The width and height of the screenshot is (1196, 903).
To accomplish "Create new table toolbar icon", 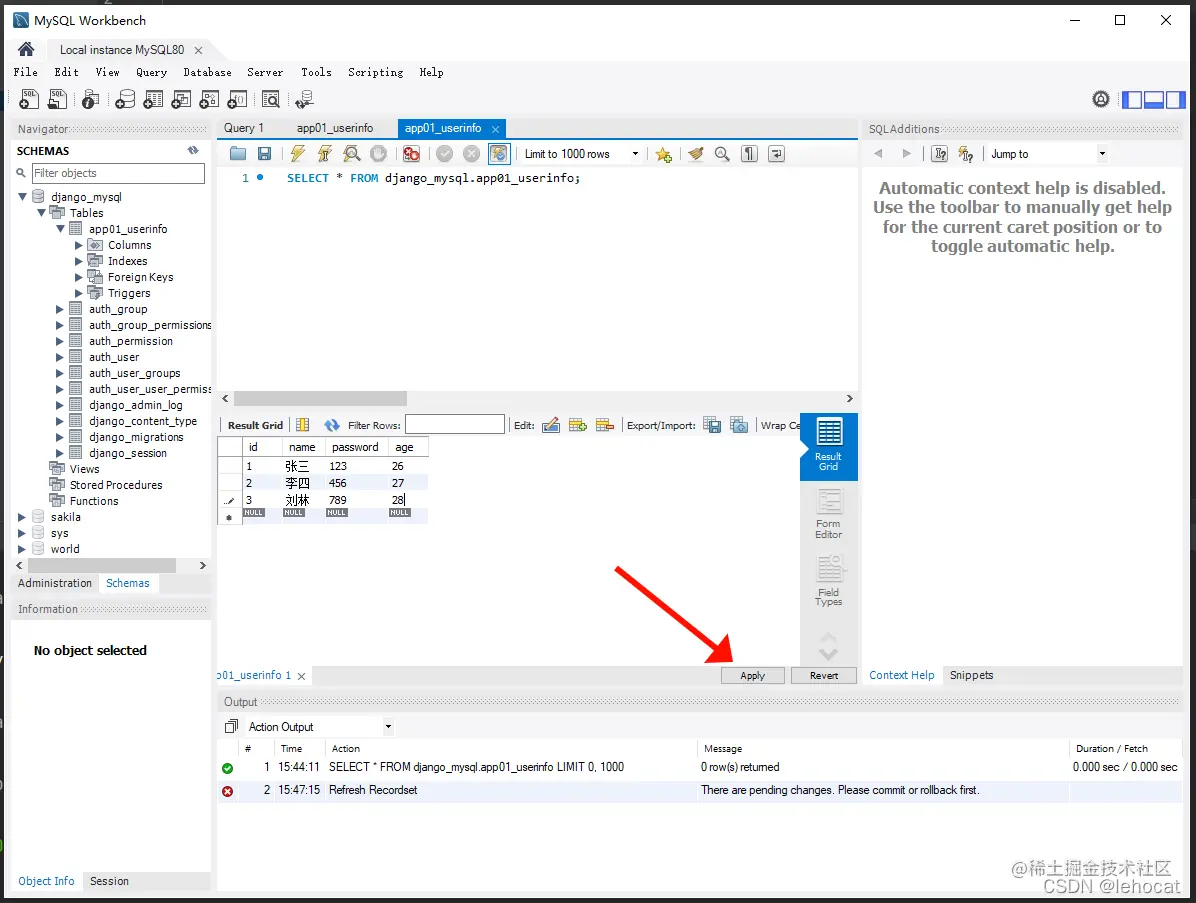I will 153,99.
